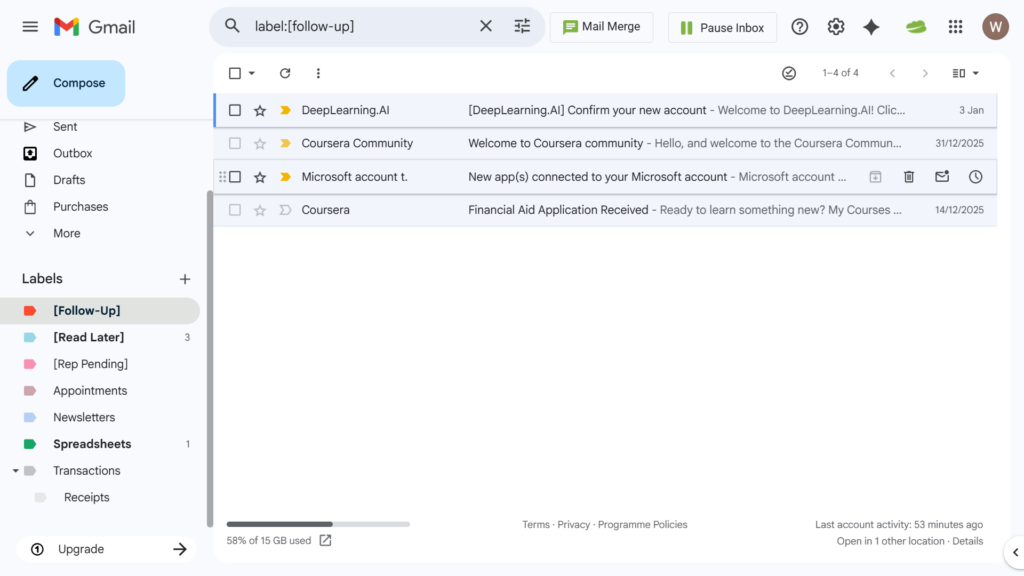The image size is (1024, 576).
Task: Select the DeepLearning.AI email checkbox
Action: click(234, 110)
